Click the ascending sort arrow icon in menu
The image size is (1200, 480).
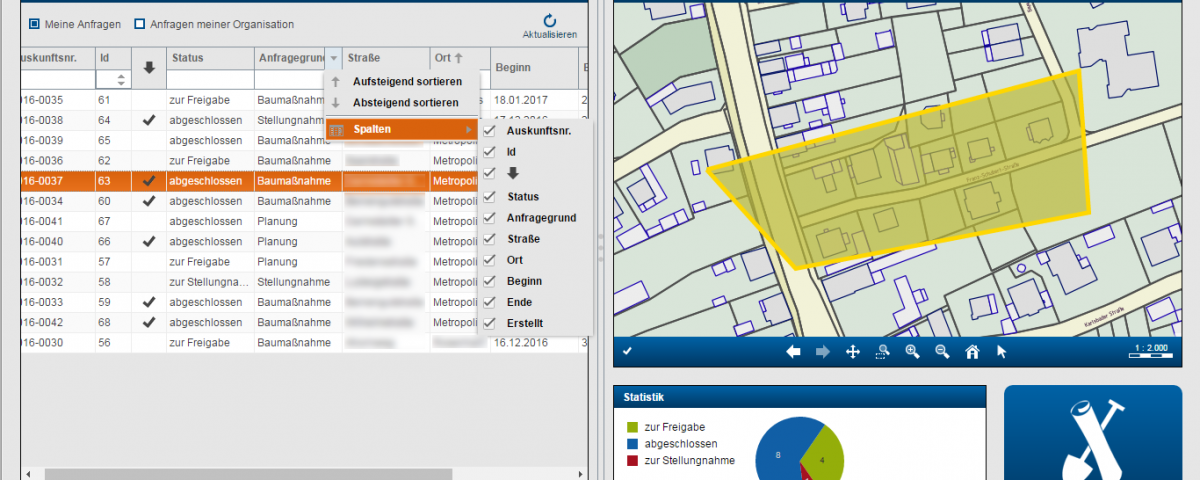[x=336, y=81]
